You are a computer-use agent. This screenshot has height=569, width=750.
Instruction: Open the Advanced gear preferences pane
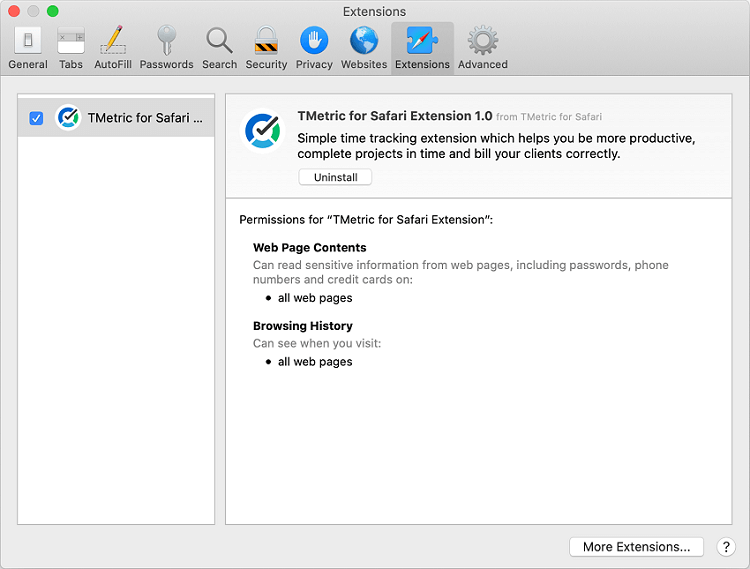click(483, 48)
